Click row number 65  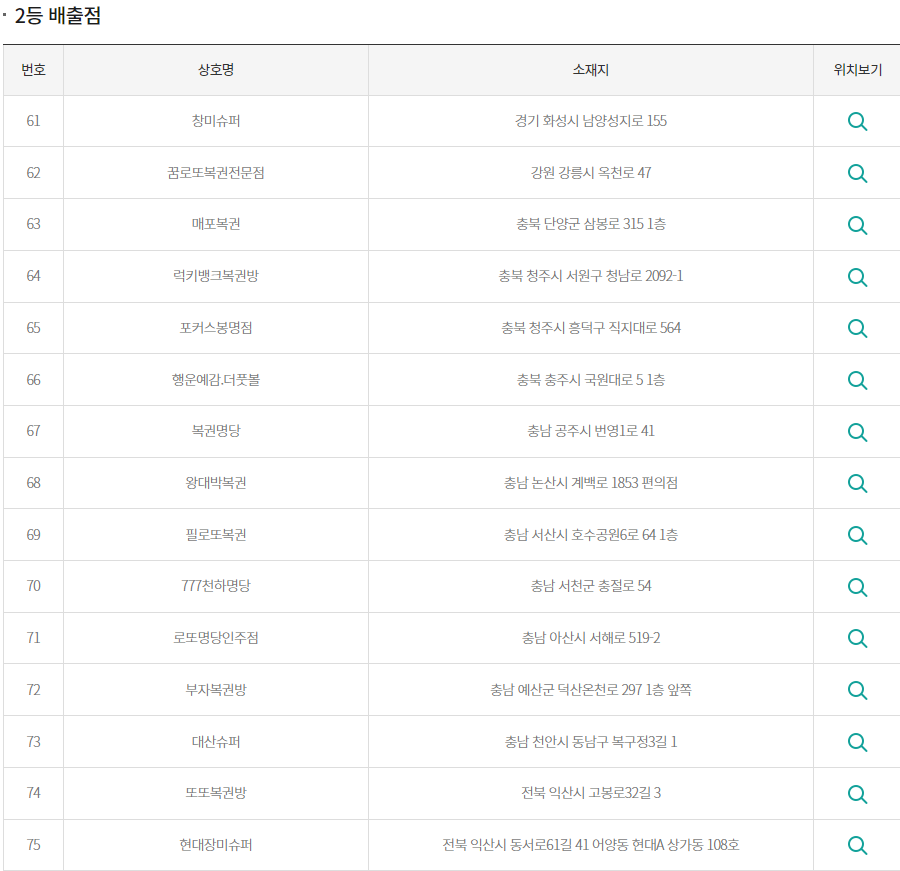pos(33,327)
